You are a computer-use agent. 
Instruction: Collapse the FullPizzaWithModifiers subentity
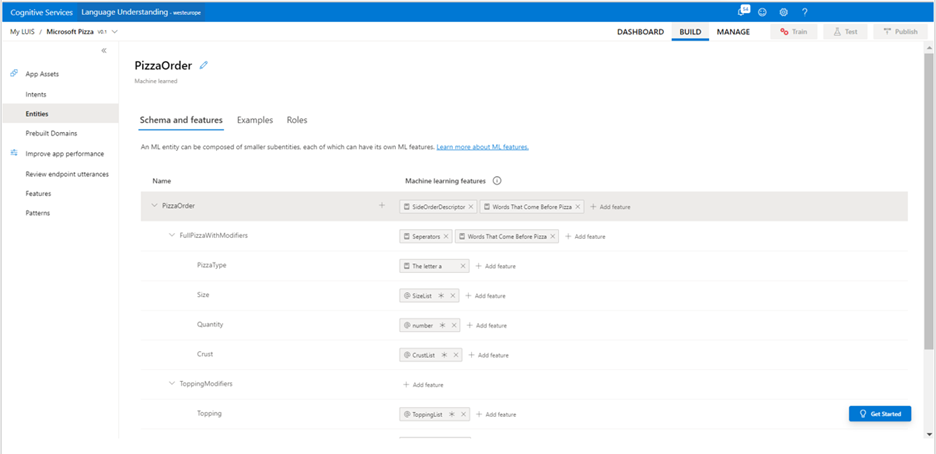click(x=172, y=236)
